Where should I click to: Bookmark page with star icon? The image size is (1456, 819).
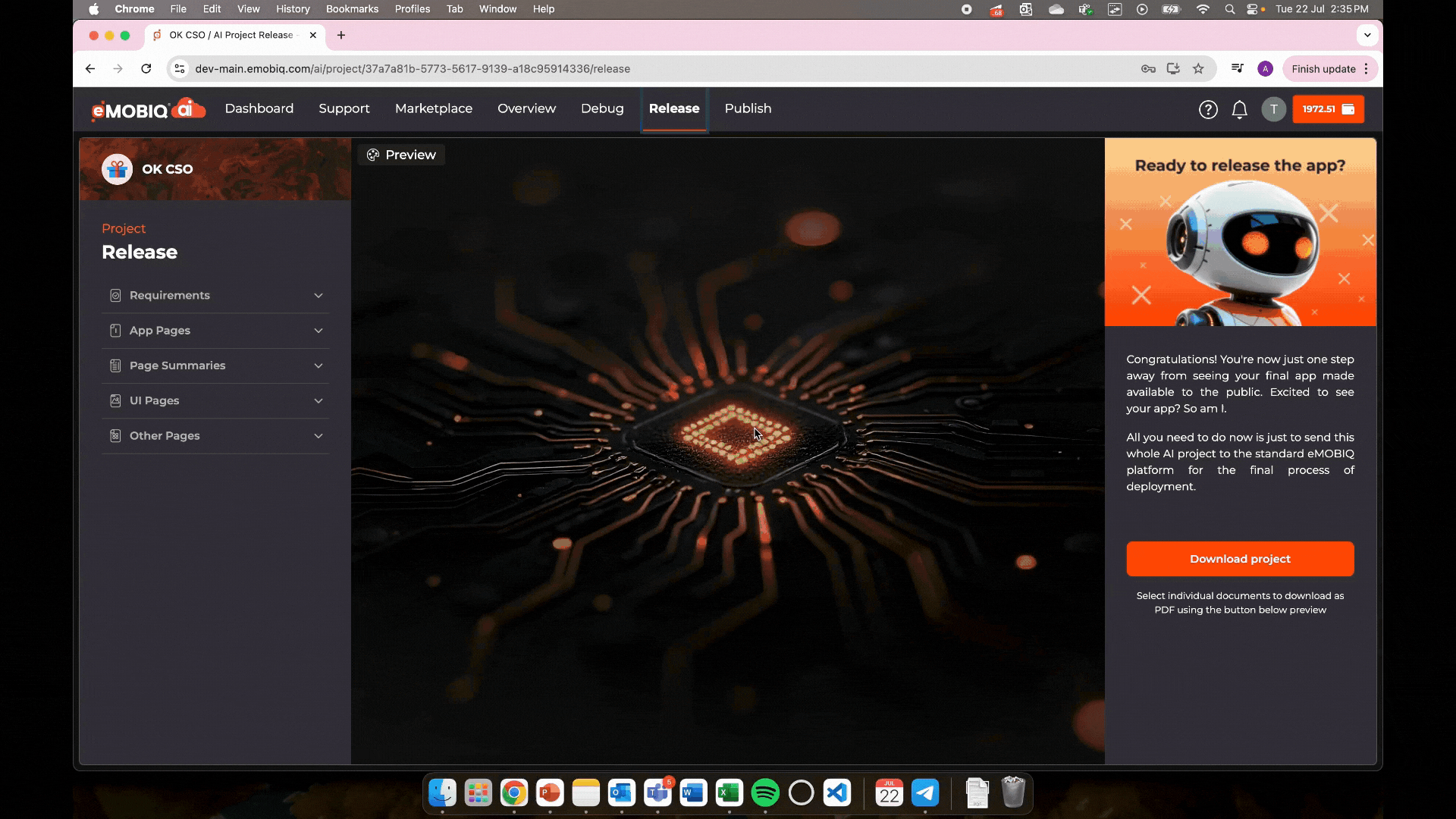(1198, 69)
